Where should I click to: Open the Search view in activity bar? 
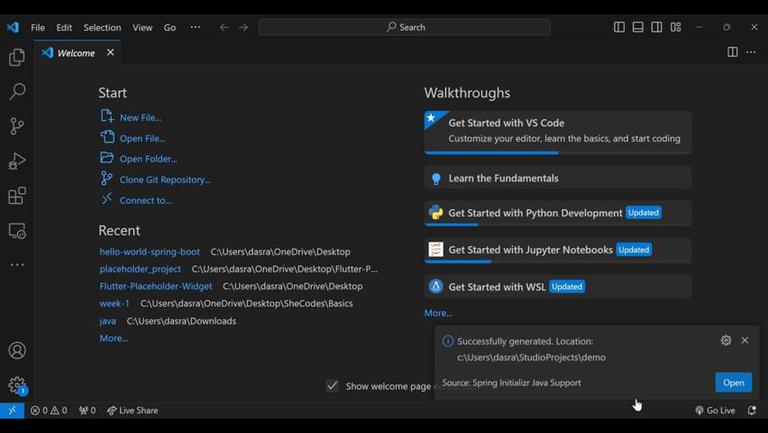click(x=17, y=92)
